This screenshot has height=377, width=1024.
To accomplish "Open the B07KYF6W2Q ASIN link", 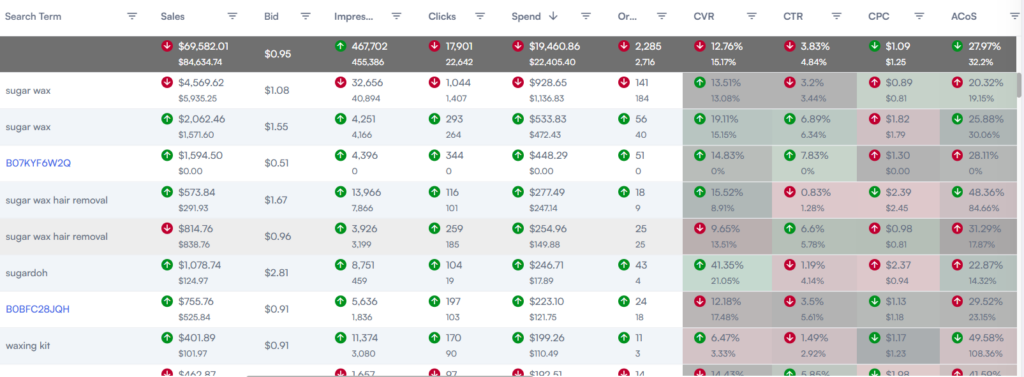I will tap(38, 163).
